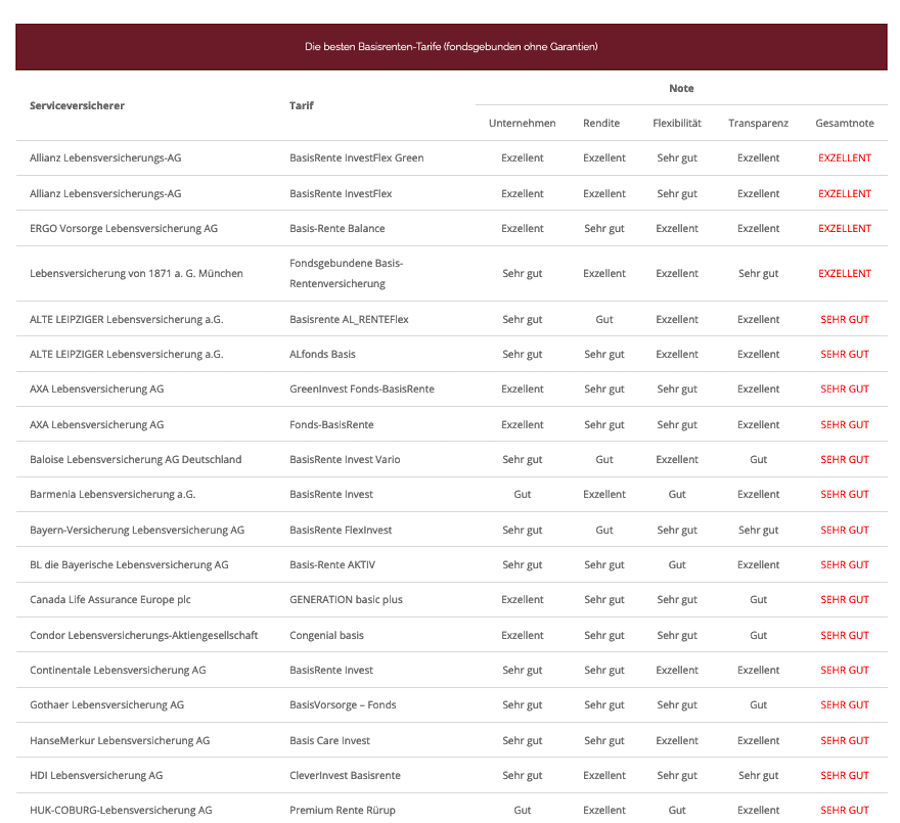This screenshot has height=823, width=900.
Task: Select insurer "Condor Lebensversicherungs-Aktiengesellschaft"
Action: 144,635
